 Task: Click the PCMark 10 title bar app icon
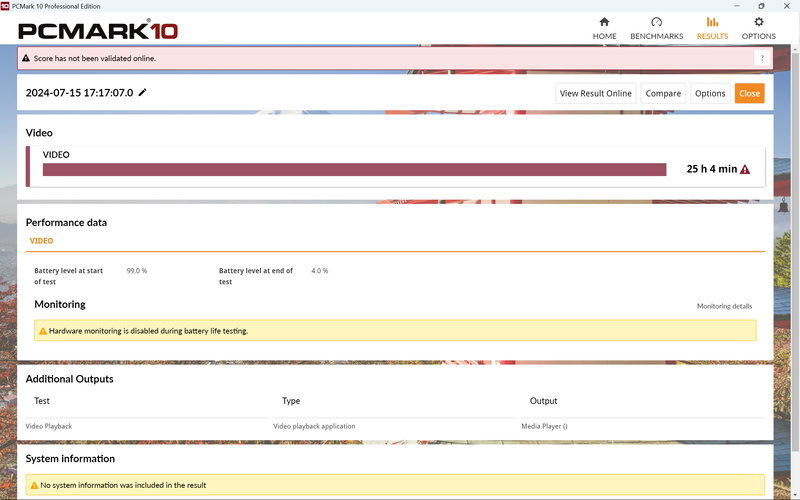(5, 6)
